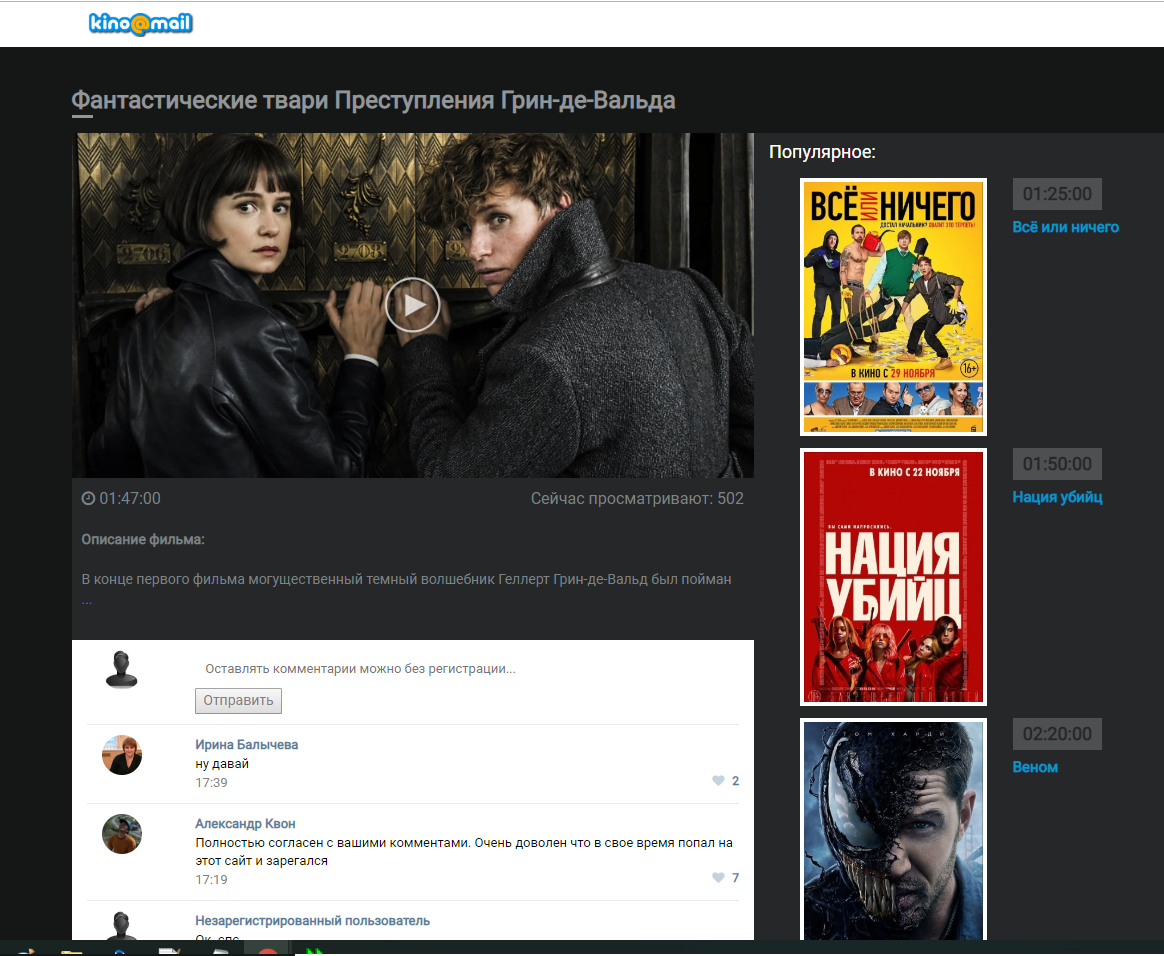Click the Описание фильма: label
Screen dimensions: 1164x956
point(143,540)
